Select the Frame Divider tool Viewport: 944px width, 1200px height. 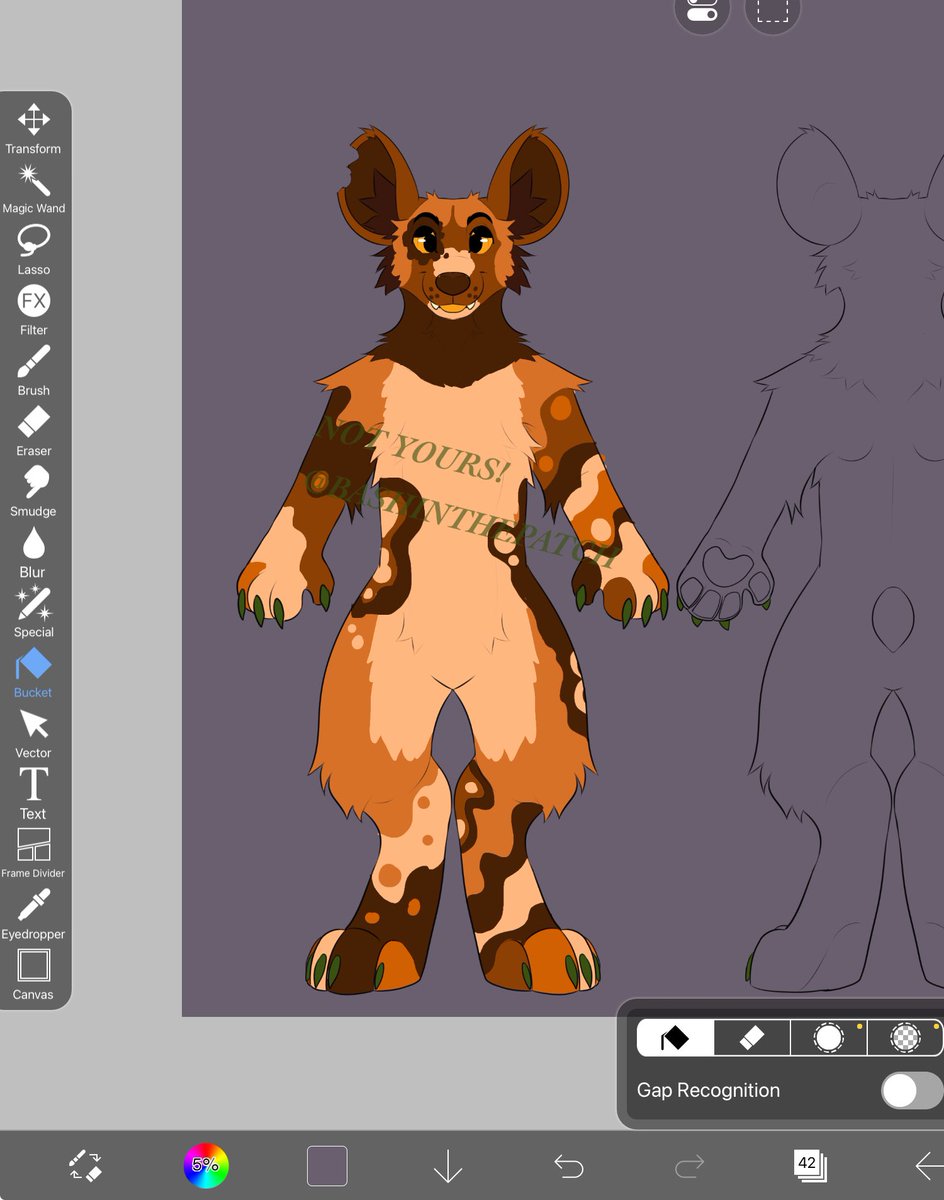[33, 854]
